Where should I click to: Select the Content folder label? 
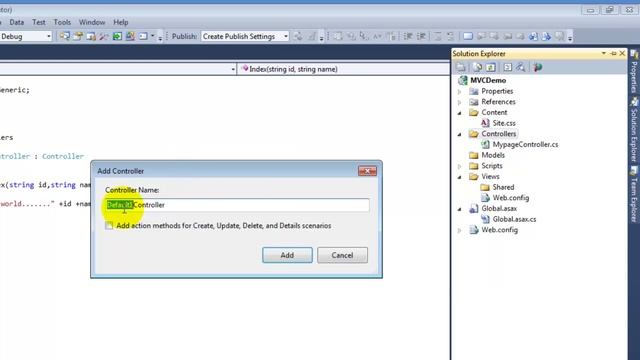click(494, 112)
